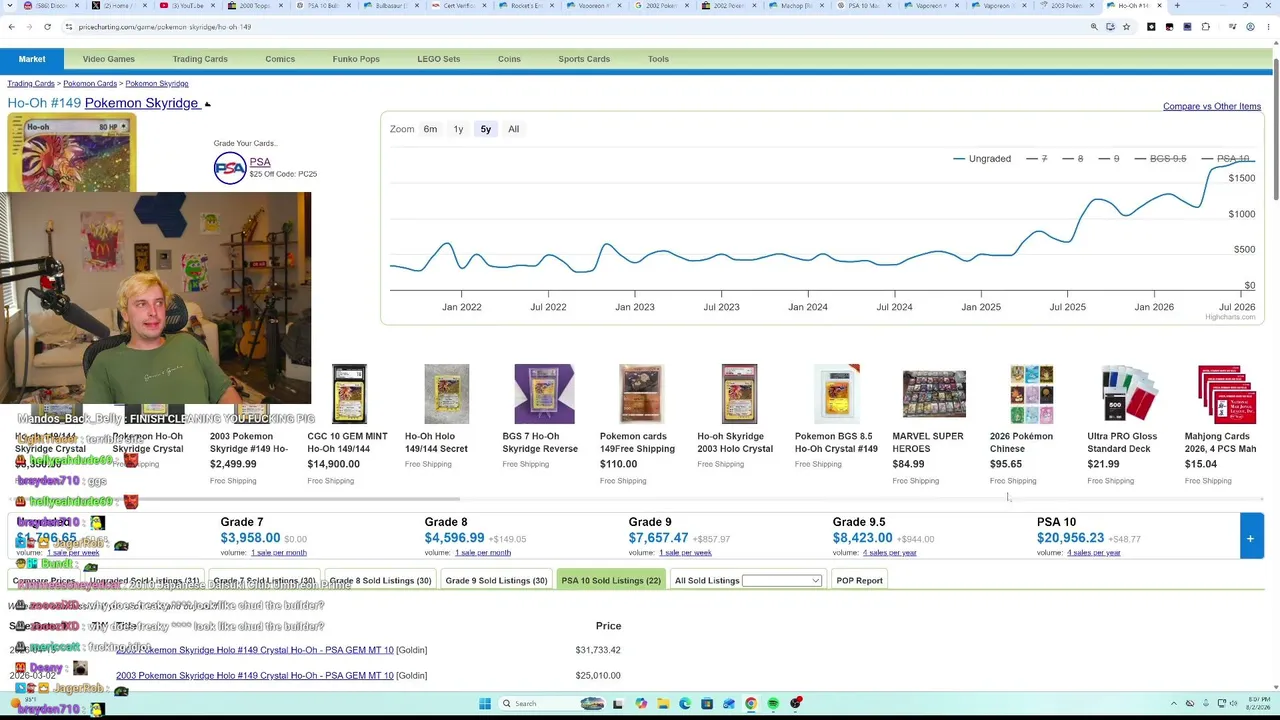This screenshot has width=1280, height=720.
Task: Set chart zoom to 6m
Action: click(x=430, y=129)
